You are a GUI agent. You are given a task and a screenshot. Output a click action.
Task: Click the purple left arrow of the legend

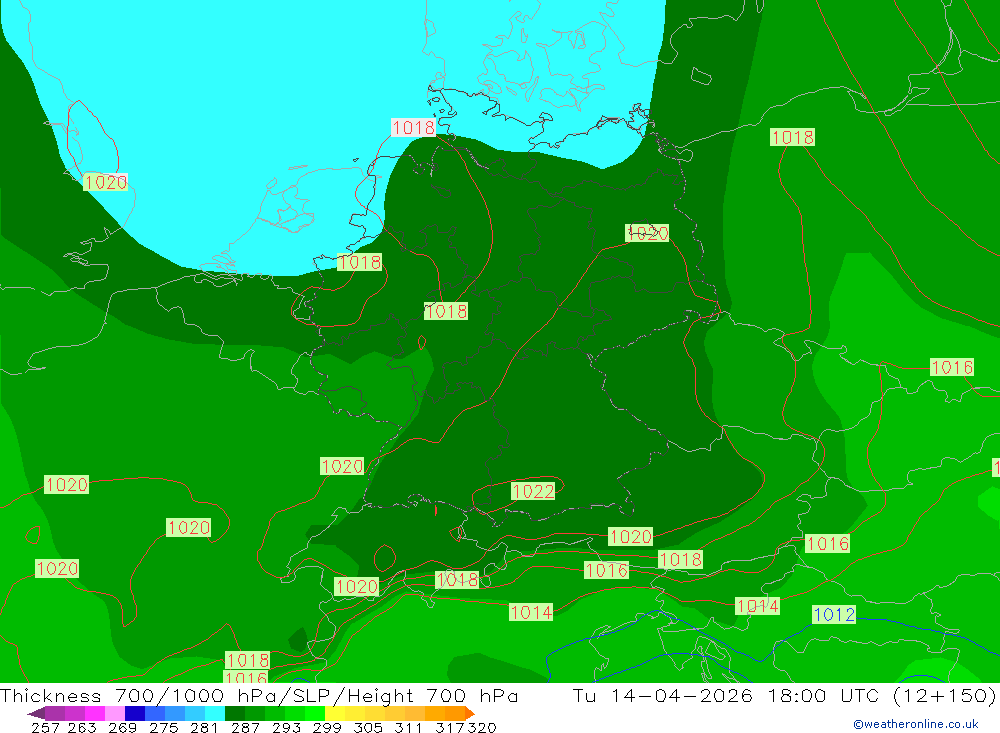coord(36,713)
